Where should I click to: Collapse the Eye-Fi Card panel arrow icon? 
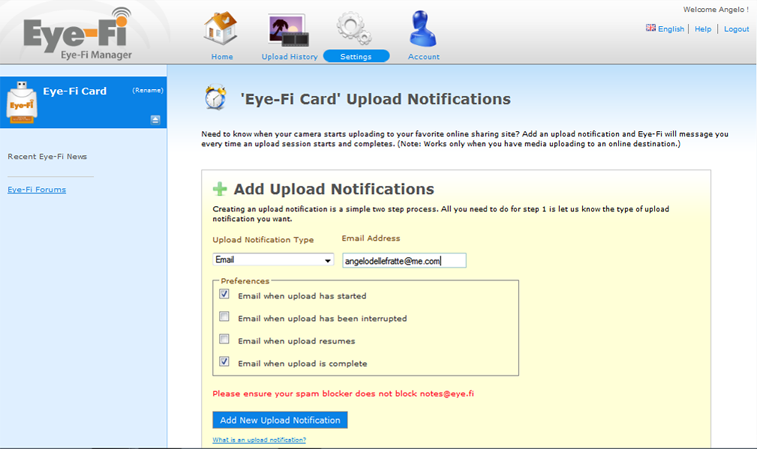click(155, 120)
